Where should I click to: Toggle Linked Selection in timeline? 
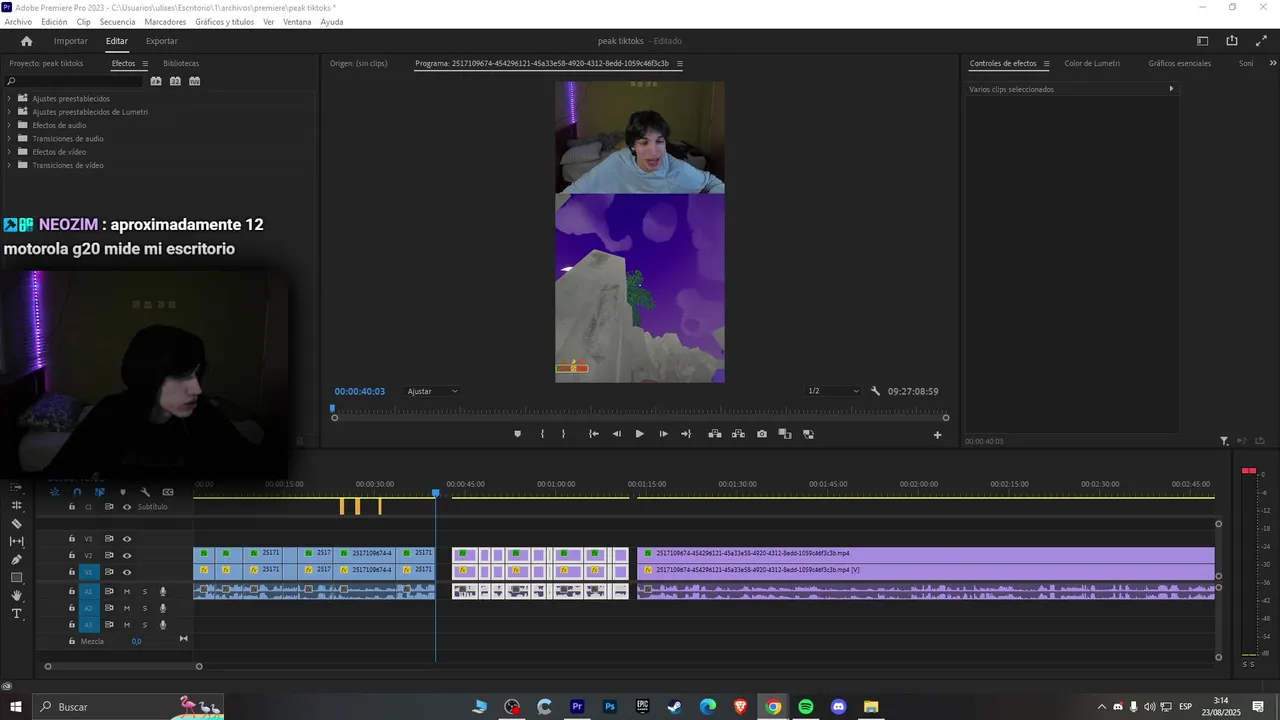coord(100,492)
